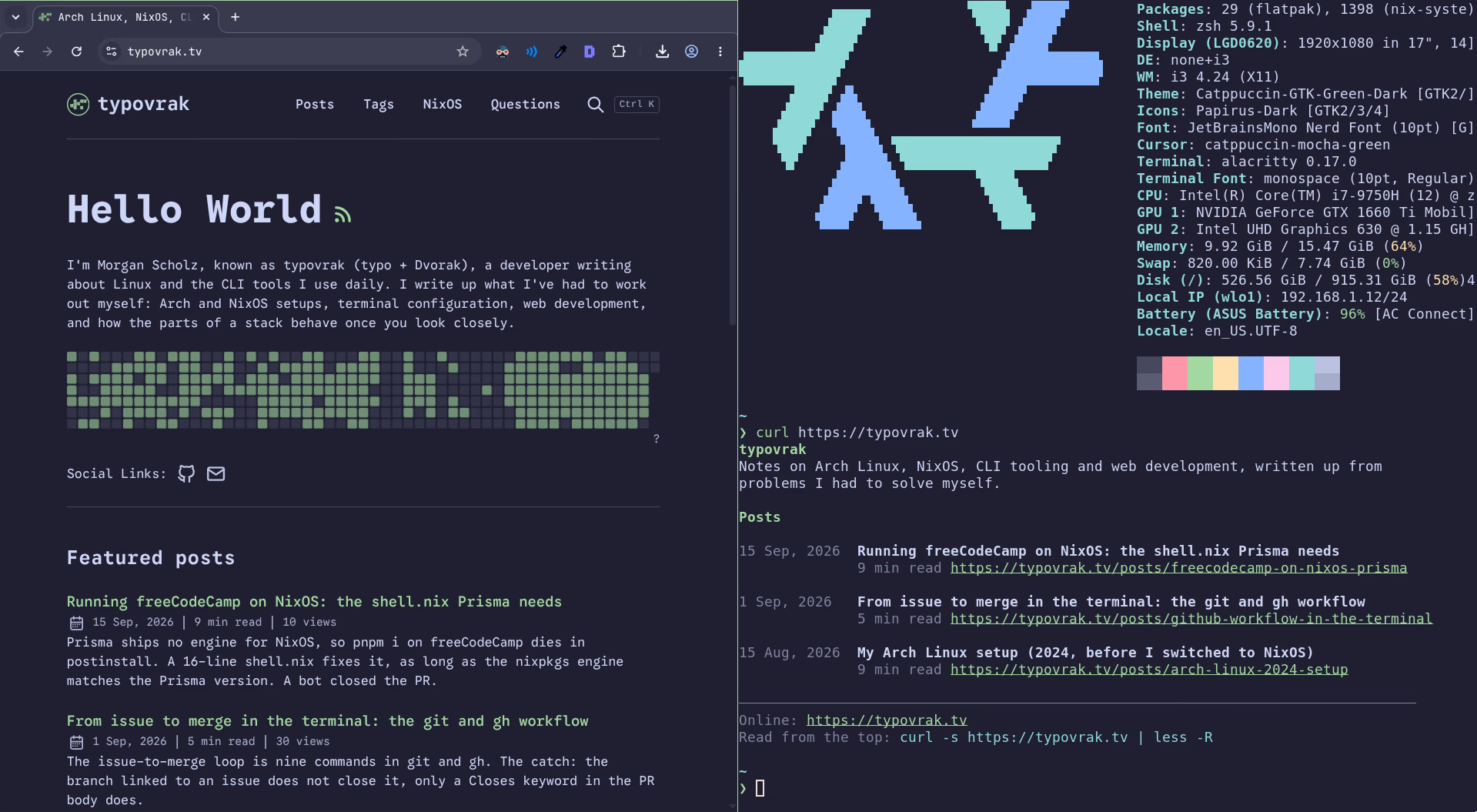The height and width of the screenshot is (812, 1477).
Task: Click the question mark below the activity grid
Action: point(657,439)
